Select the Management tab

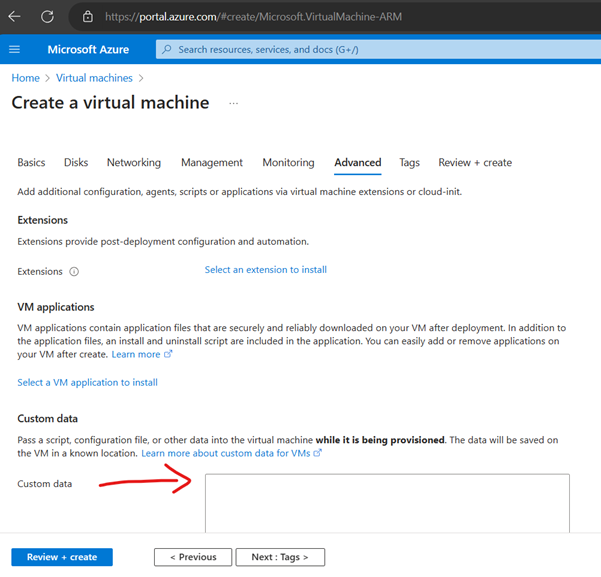(x=212, y=163)
